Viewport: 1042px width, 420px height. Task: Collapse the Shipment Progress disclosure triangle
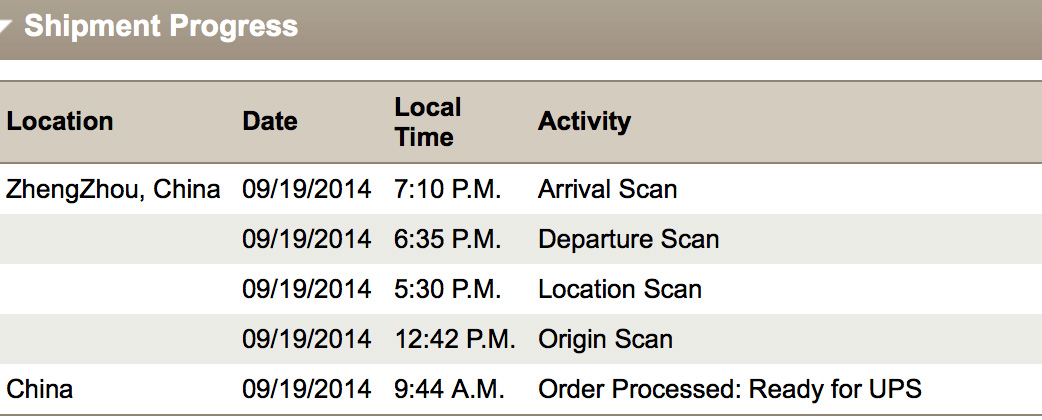point(5,28)
